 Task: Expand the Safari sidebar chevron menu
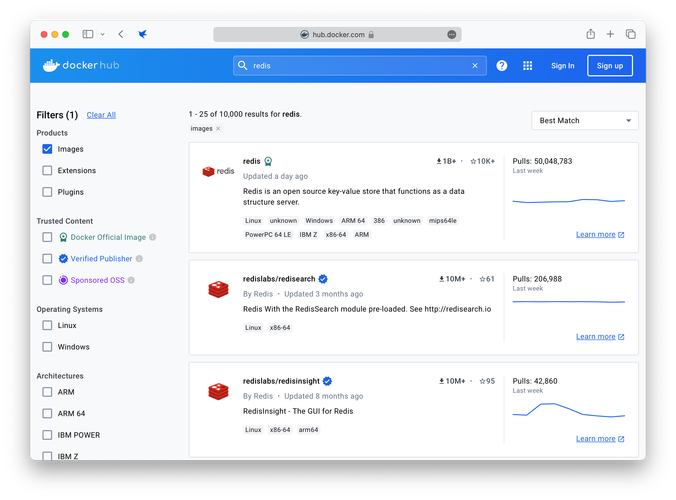pyautogui.click(x=103, y=34)
